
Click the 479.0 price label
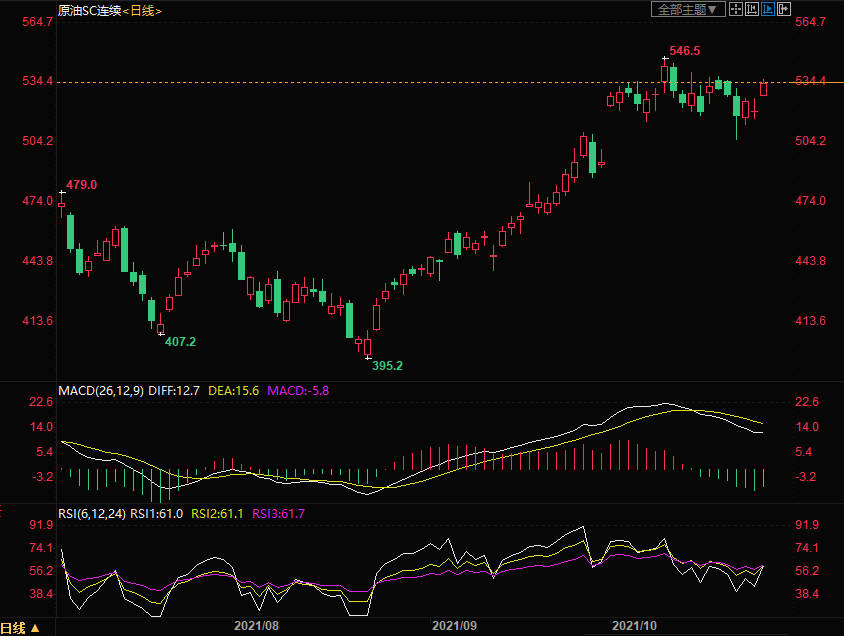(81, 184)
